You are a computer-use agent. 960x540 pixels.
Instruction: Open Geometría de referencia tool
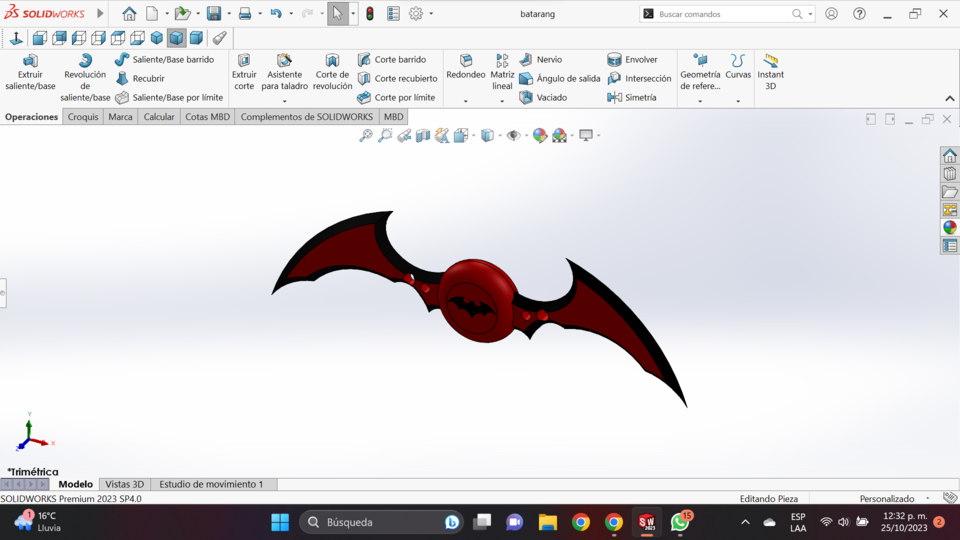(700, 72)
